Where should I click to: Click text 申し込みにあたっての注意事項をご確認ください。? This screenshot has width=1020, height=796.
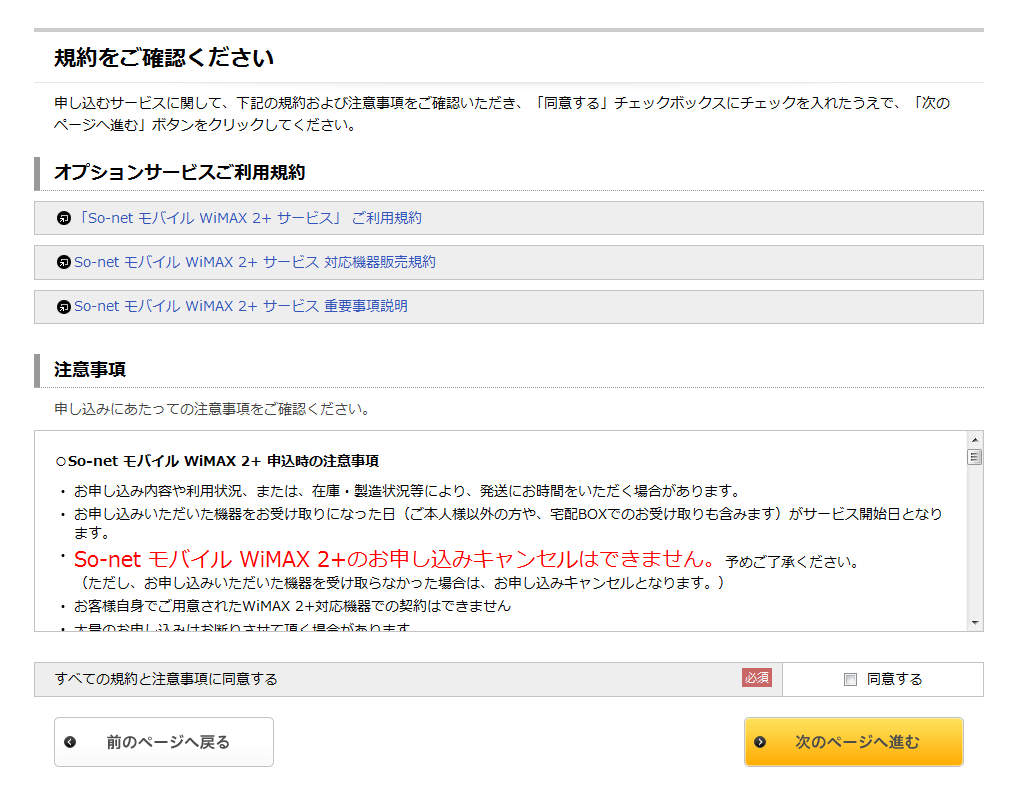click(212, 409)
